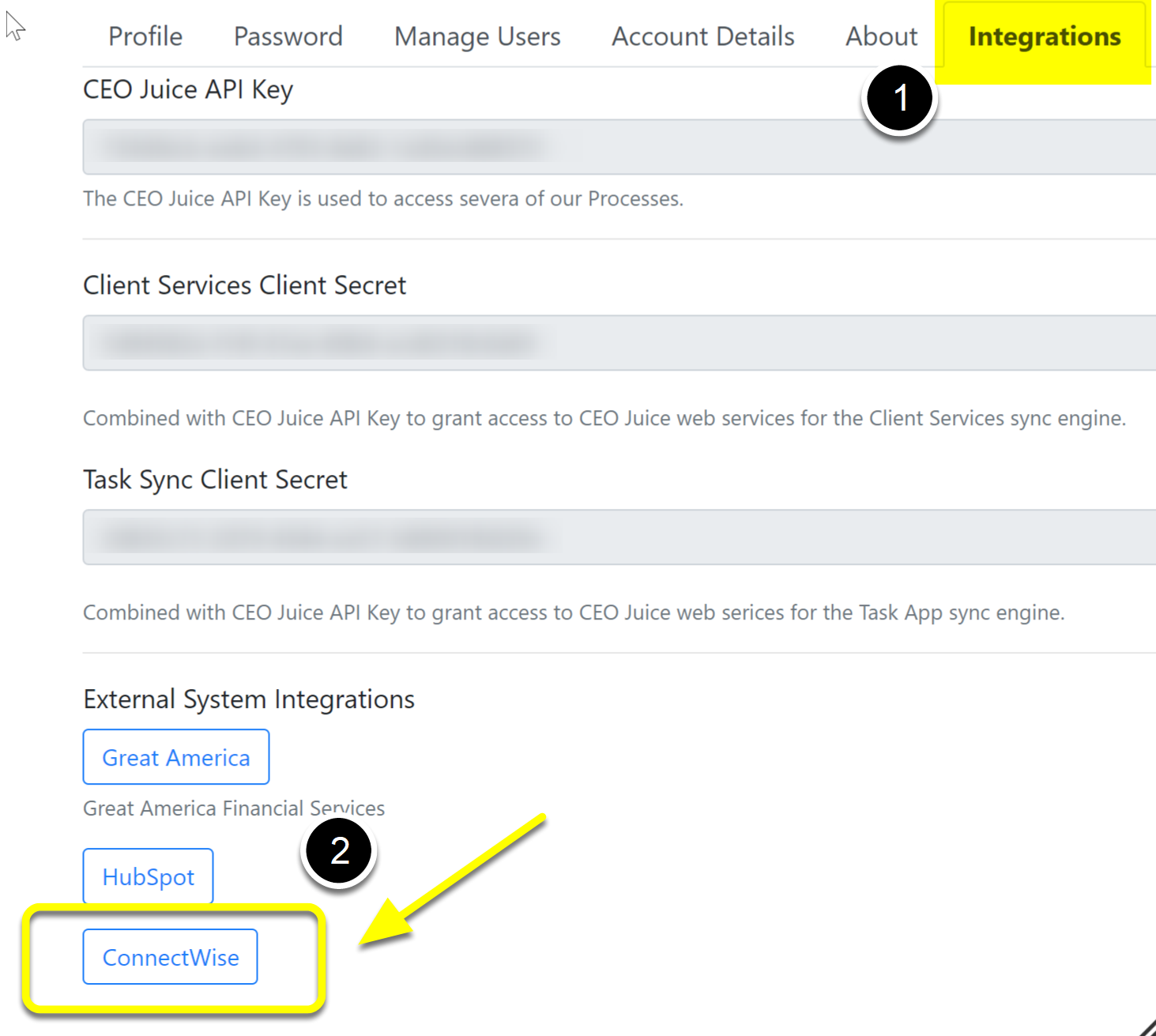1156x1036 pixels.
Task: Click the CEO Juice API Key label
Action: (x=188, y=90)
